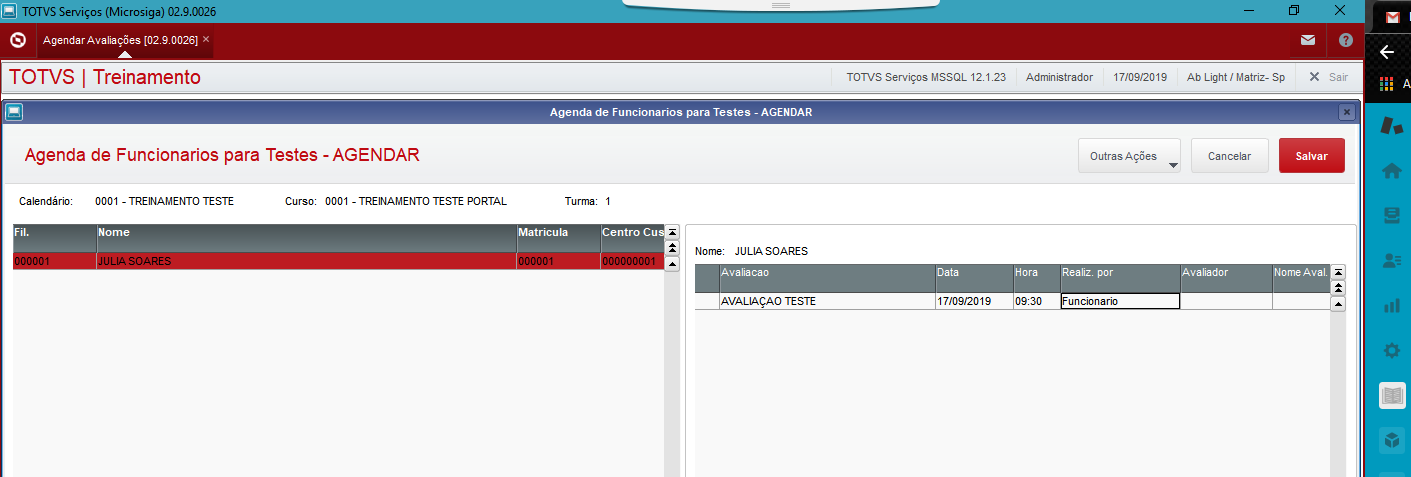Click the Realiz. por column header
This screenshot has height=477, width=1411.
pos(1119,278)
